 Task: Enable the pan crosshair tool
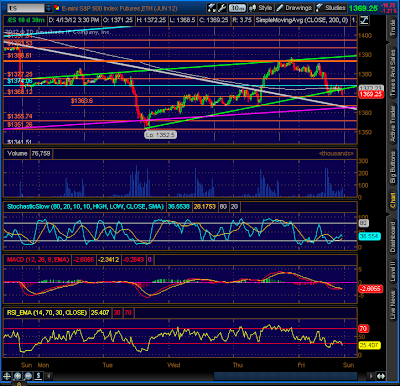tap(7, 376)
